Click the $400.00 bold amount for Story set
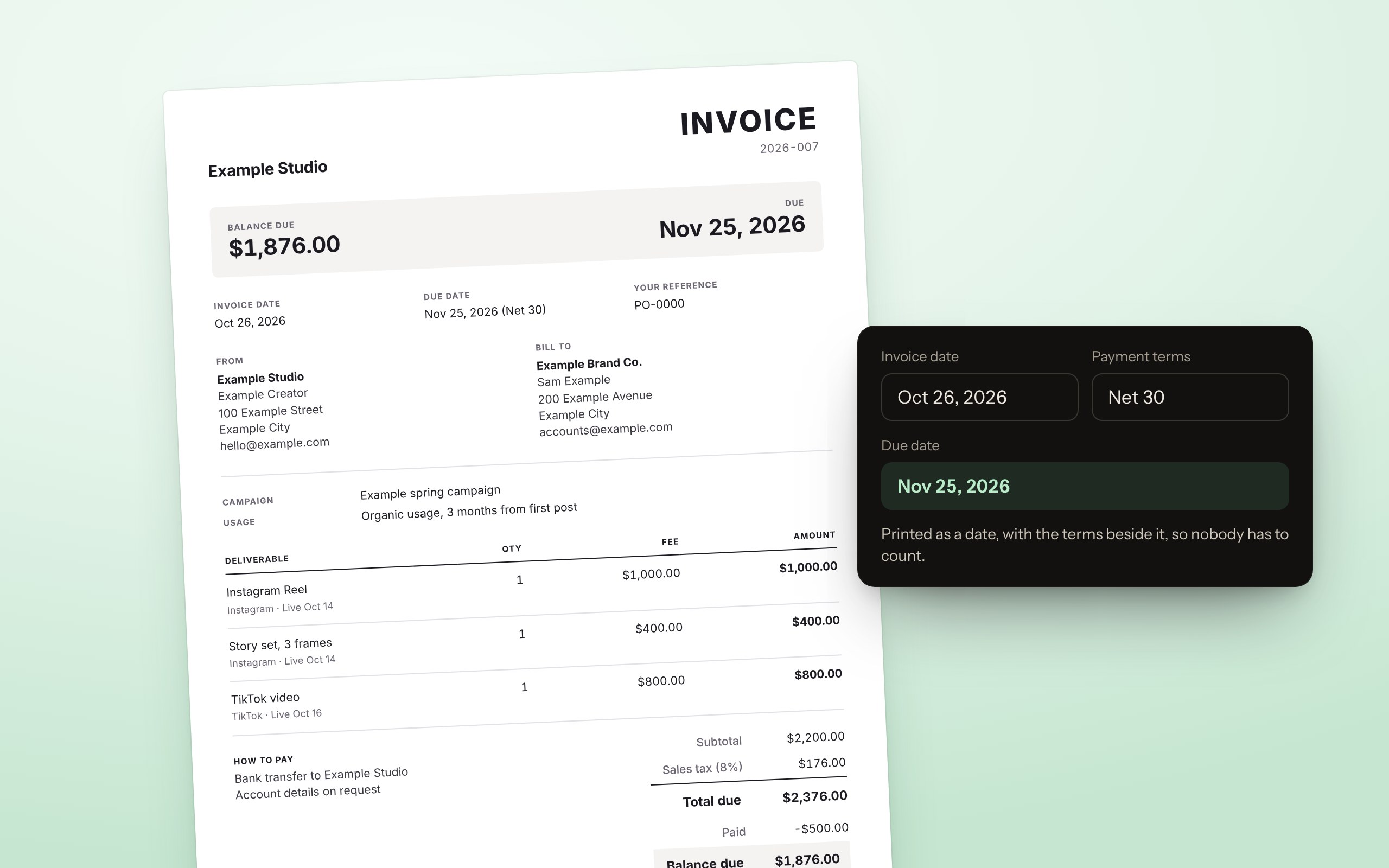The image size is (1389, 868). (x=815, y=621)
